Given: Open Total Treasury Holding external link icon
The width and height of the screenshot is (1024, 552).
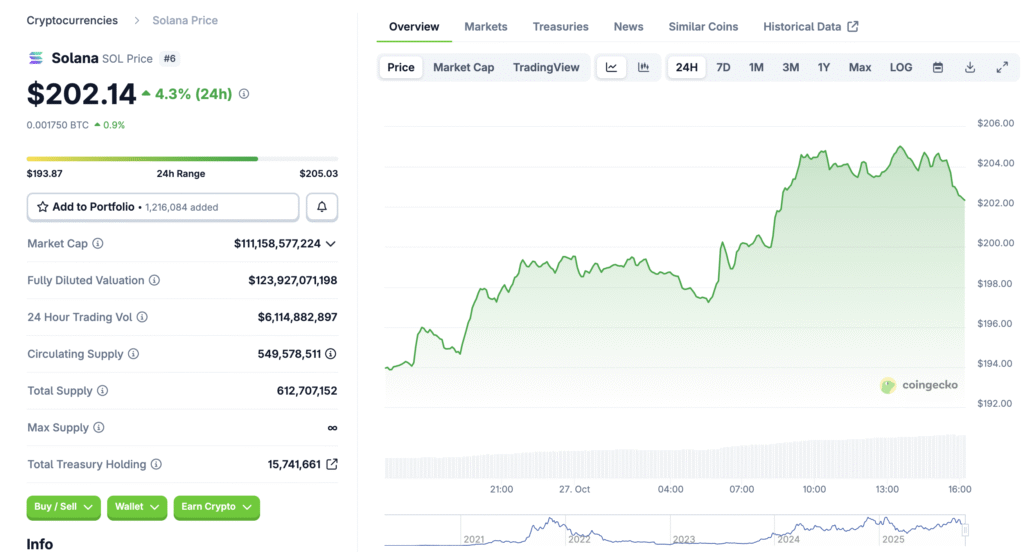Looking at the screenshot, I should point(332,464).
